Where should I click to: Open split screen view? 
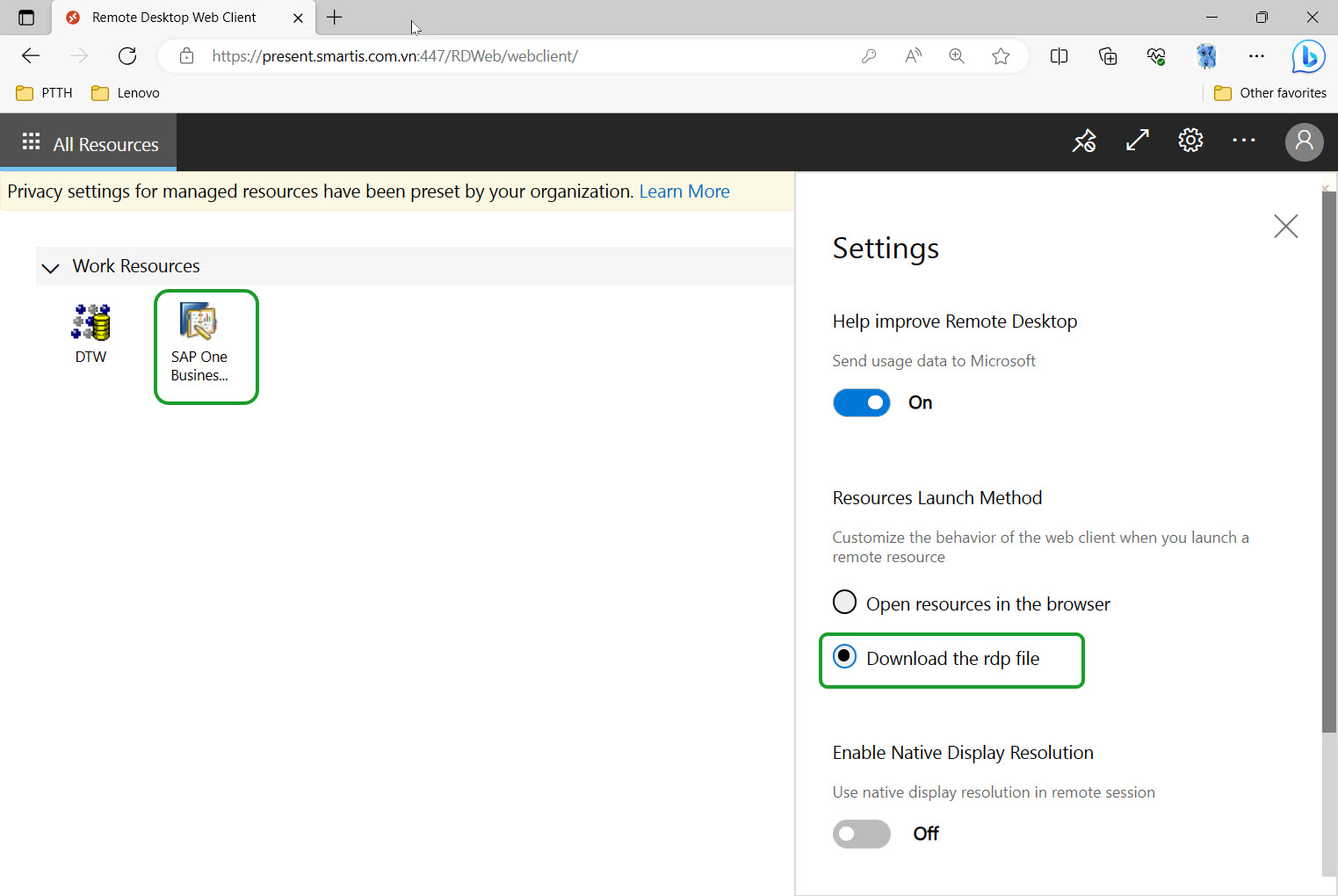(1060, 56)
